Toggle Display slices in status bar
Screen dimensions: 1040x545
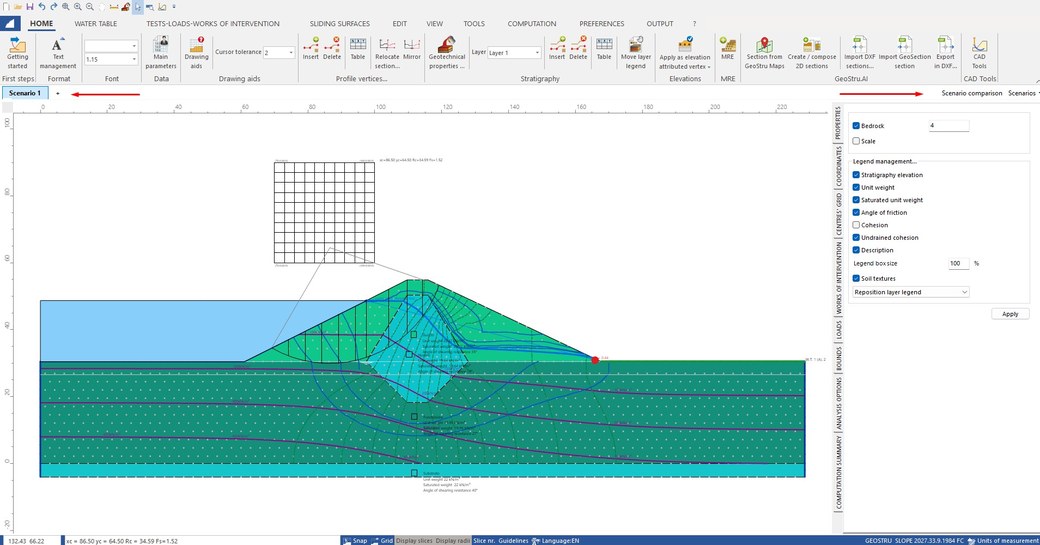415,540
